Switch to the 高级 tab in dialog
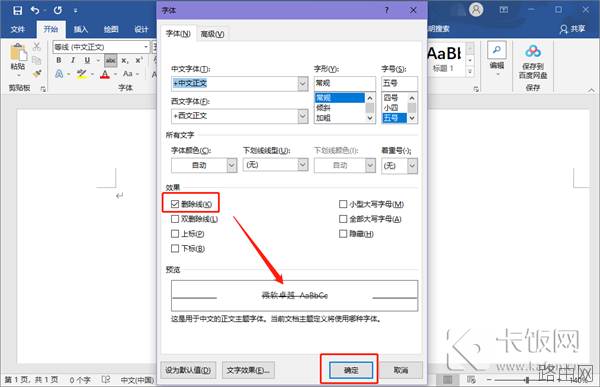 pos(212,34)
